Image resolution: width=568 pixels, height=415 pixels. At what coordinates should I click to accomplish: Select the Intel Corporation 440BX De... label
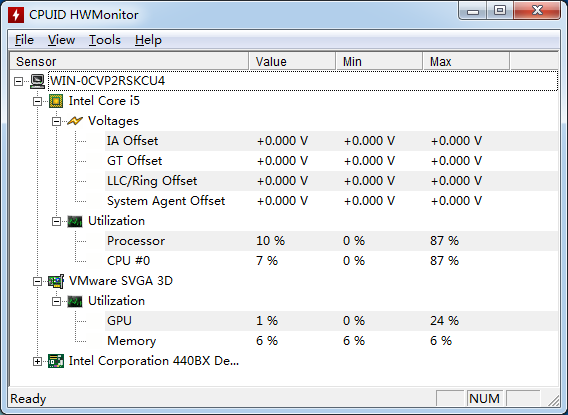pos(154,361)
